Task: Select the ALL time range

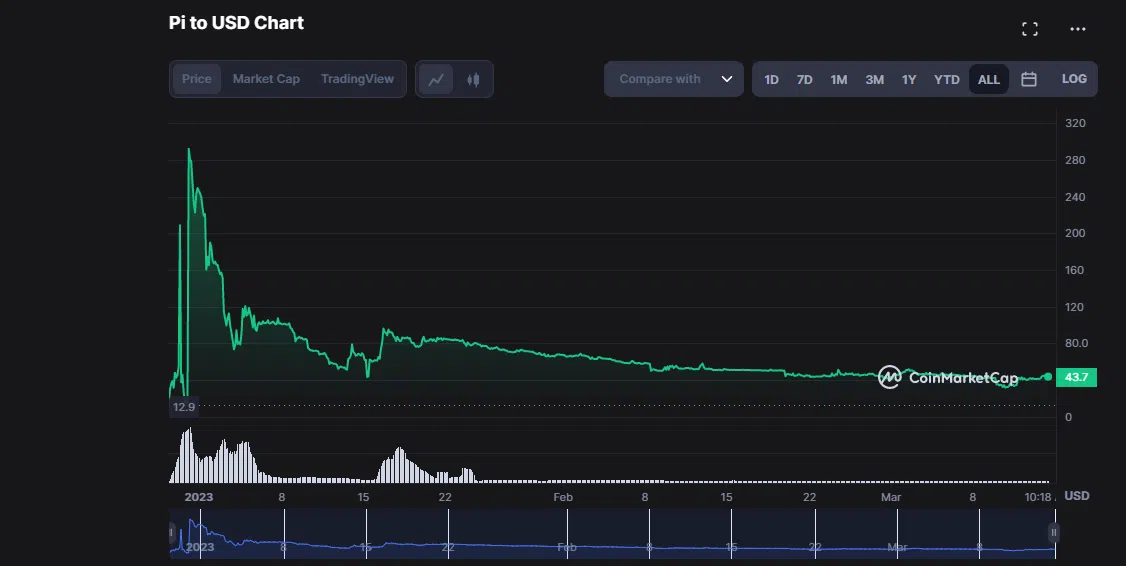Action: [x=989, y=80]
